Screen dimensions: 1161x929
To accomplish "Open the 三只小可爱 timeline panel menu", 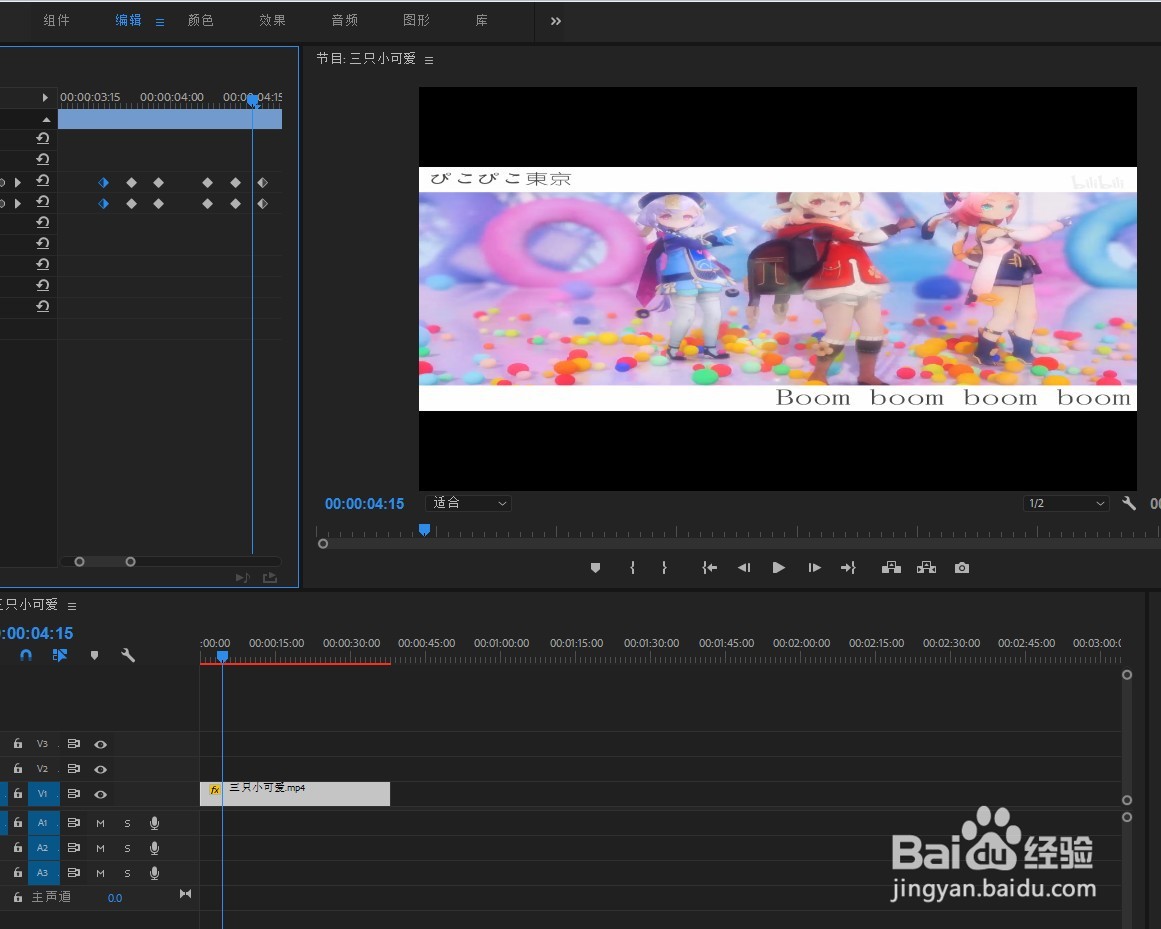I will (x=72, y=606).
